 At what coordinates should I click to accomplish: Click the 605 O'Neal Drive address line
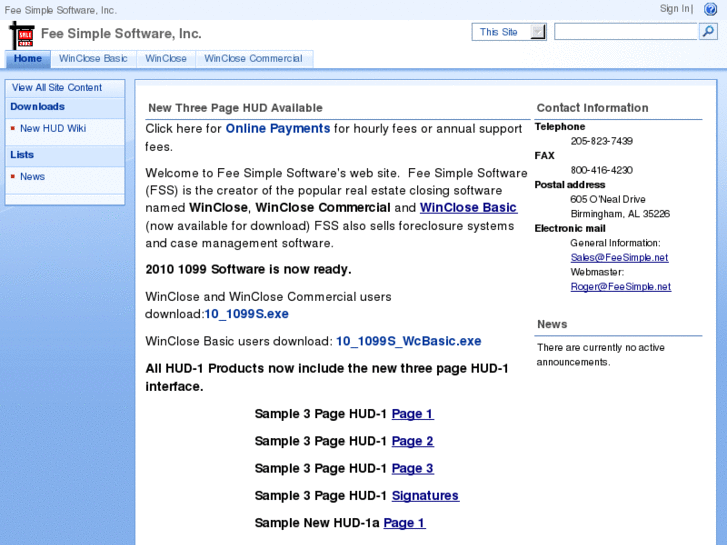(607, 199)
